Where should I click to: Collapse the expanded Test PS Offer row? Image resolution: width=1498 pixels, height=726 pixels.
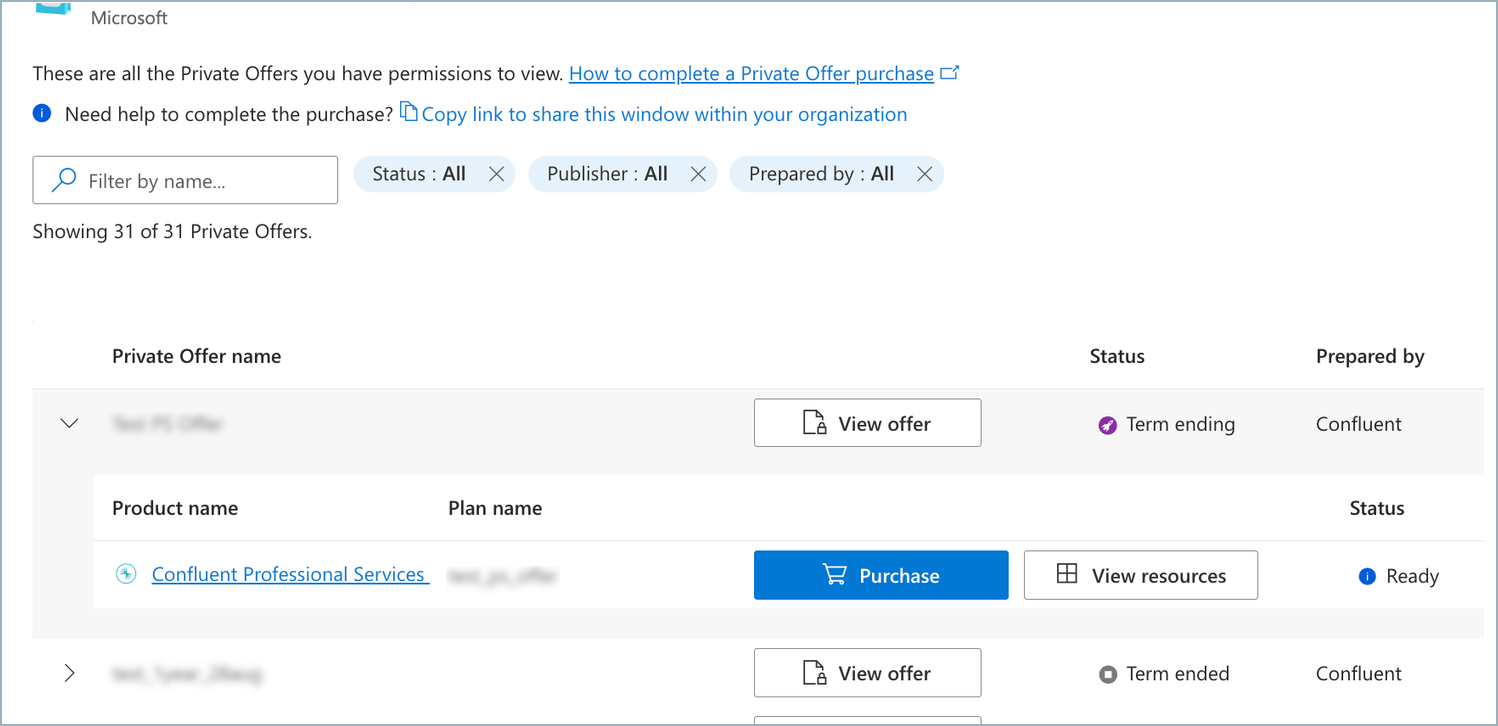point(69,423)
